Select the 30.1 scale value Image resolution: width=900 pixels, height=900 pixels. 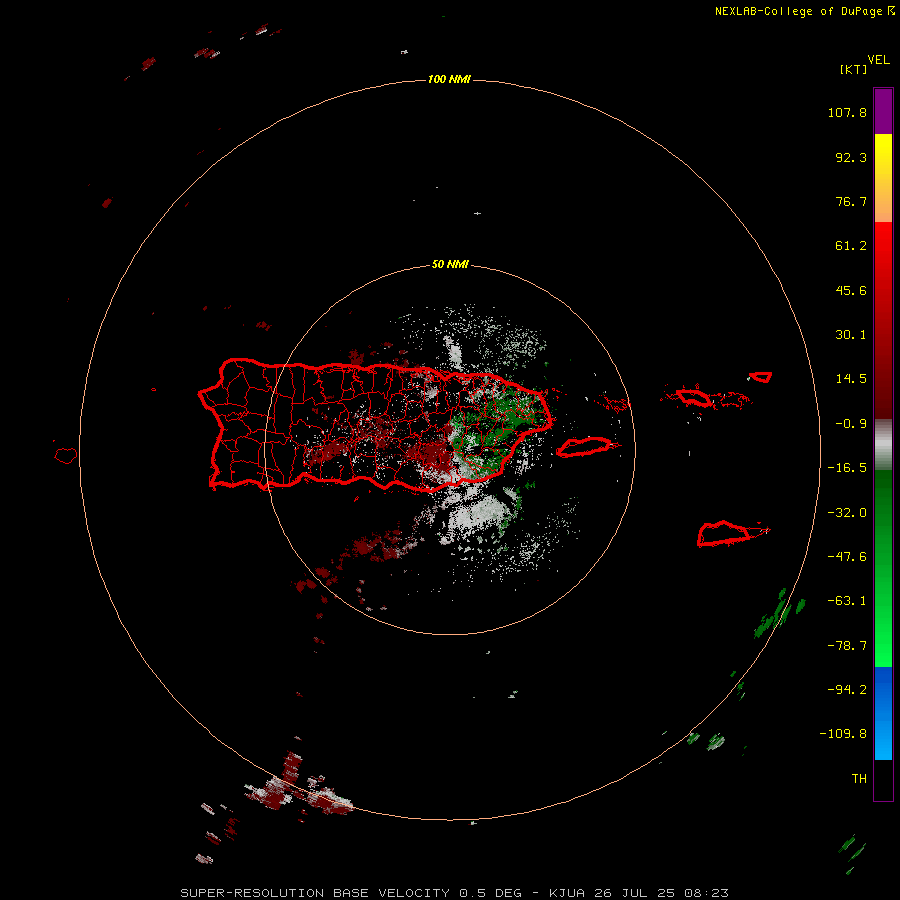[x=851, y=335]
